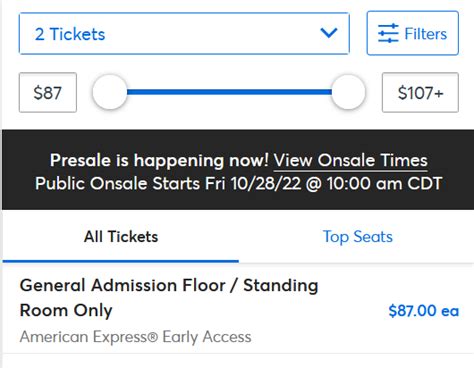Screen dimensions: 474x368
Task: Open the Filters button
Action: point(413,33)
